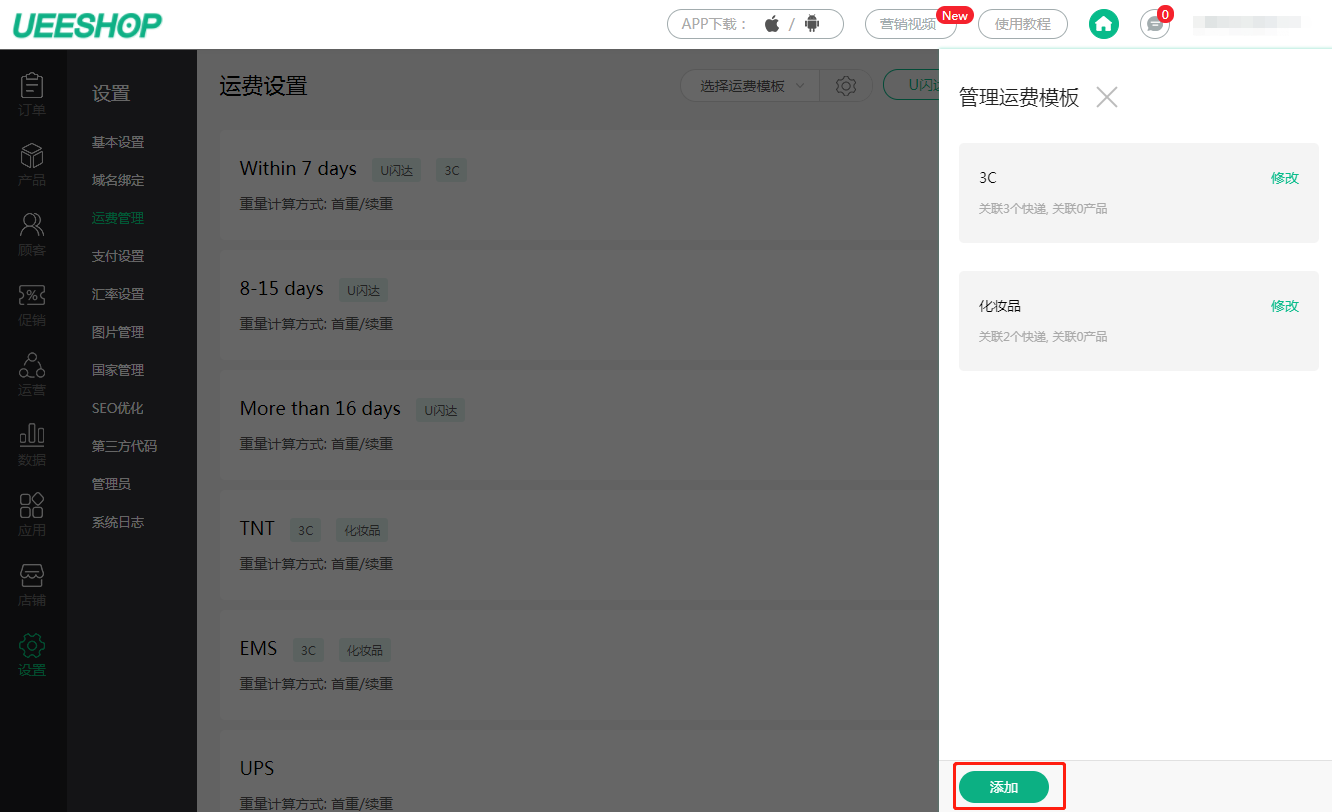The width and height of the screenshot is (1332, 812).
Task: Click the green home icon
Action: pyautogui.click(x=1104, y=24)
